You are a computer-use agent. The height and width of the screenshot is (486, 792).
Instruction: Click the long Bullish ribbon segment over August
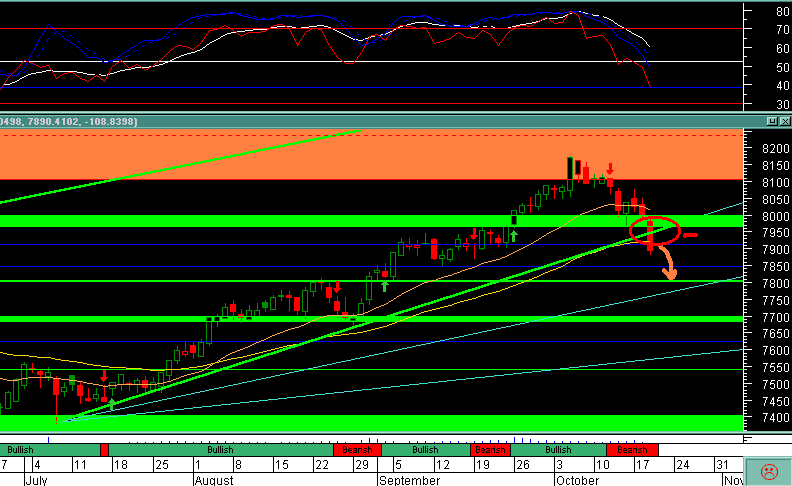[x=221, y=450]
